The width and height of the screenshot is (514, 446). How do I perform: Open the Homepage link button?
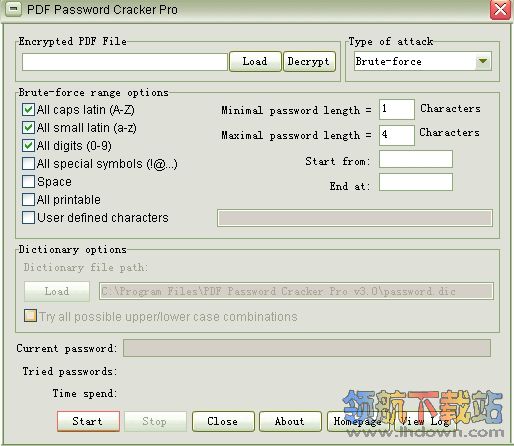pyautogui.click(x=357, y=421)
